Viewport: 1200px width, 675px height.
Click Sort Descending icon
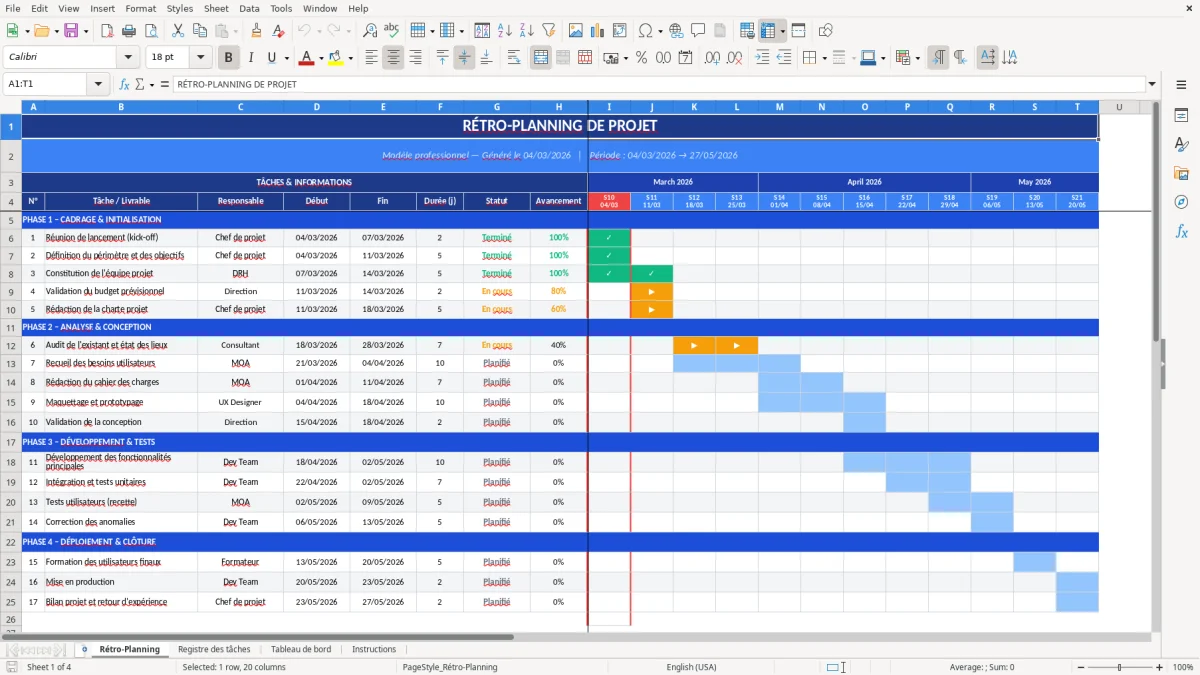coord(527,31)
